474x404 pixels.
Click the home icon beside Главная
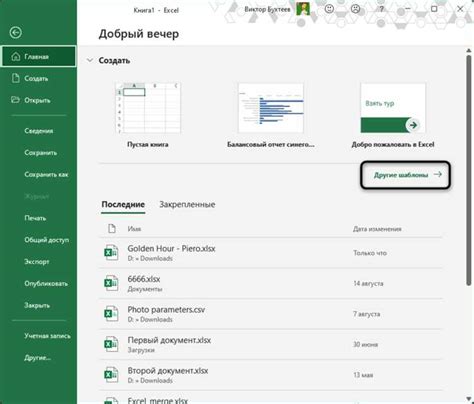click(x=16, y=57)
